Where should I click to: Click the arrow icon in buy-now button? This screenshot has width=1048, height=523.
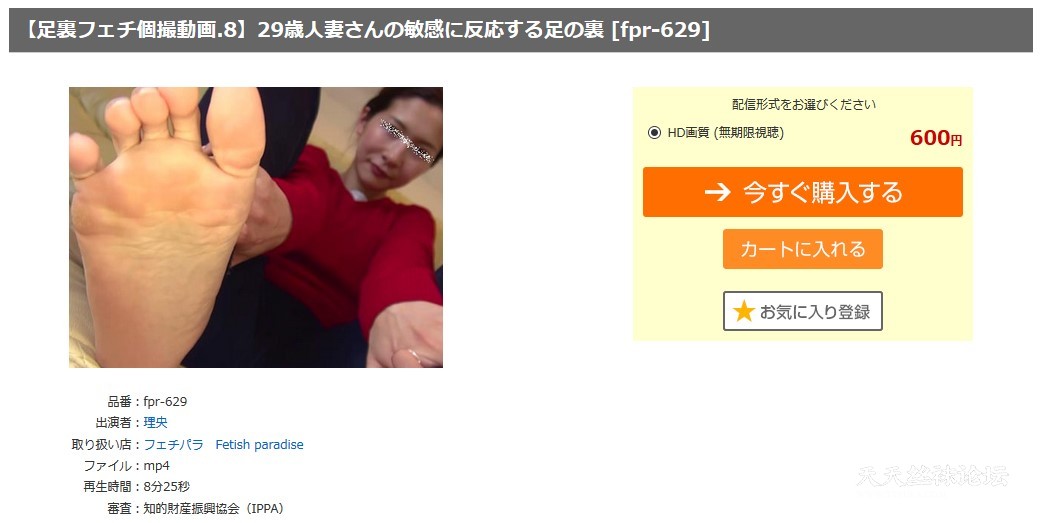(x=717, y=192)
